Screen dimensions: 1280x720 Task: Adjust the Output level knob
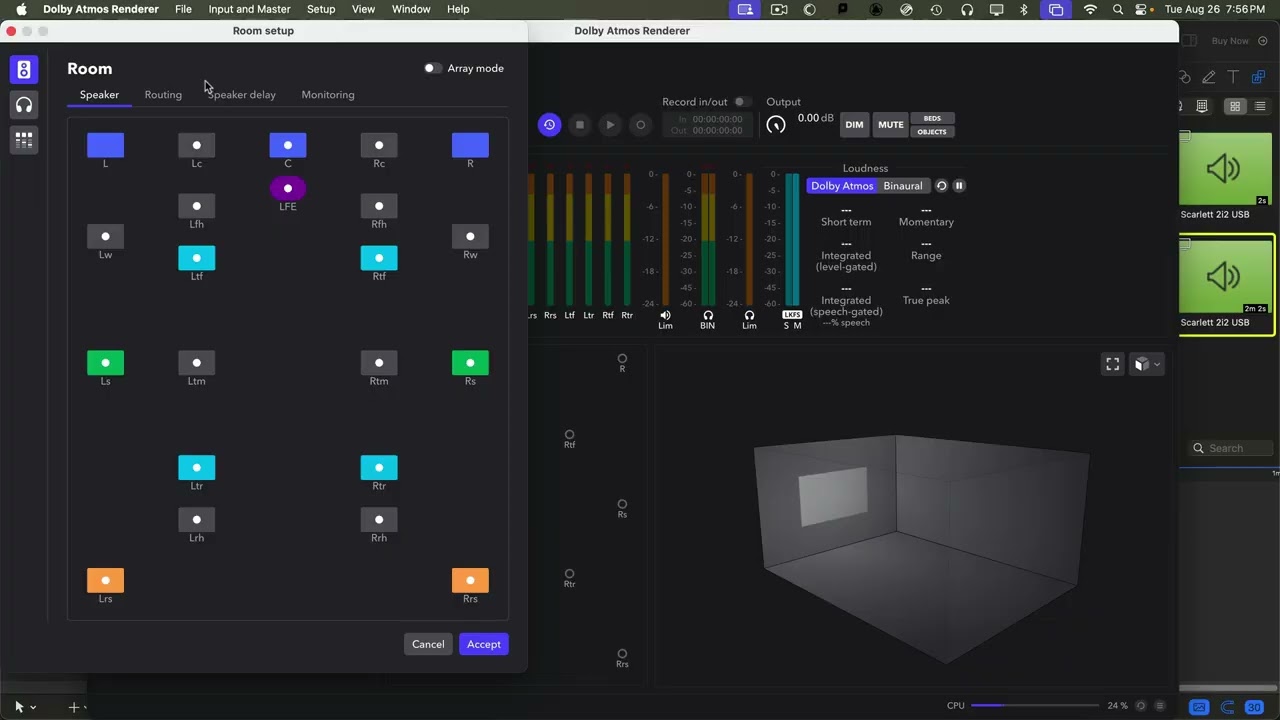click(x=776, y=125)
